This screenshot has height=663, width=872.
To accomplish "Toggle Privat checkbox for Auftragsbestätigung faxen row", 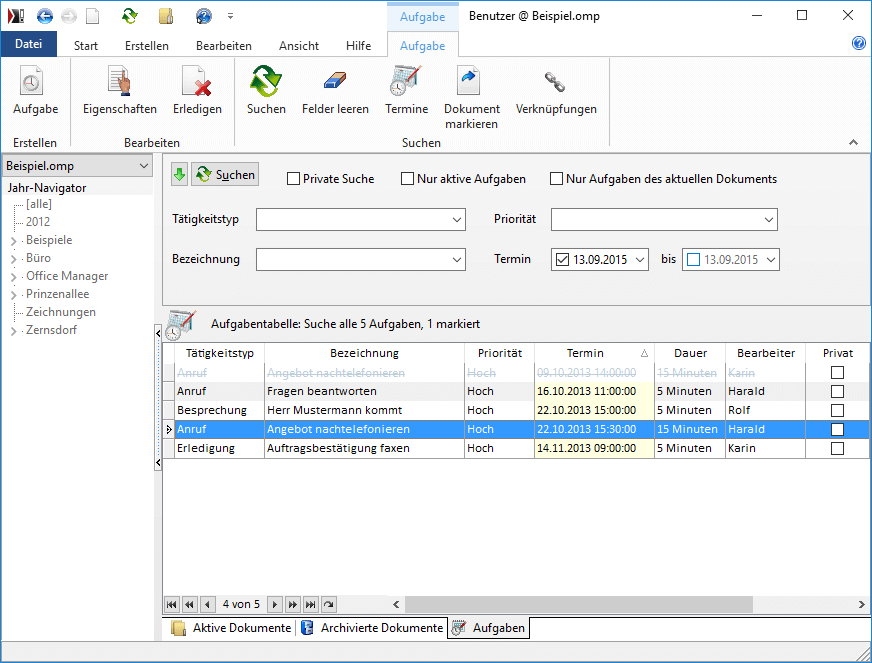I will (x=837, y=448).
